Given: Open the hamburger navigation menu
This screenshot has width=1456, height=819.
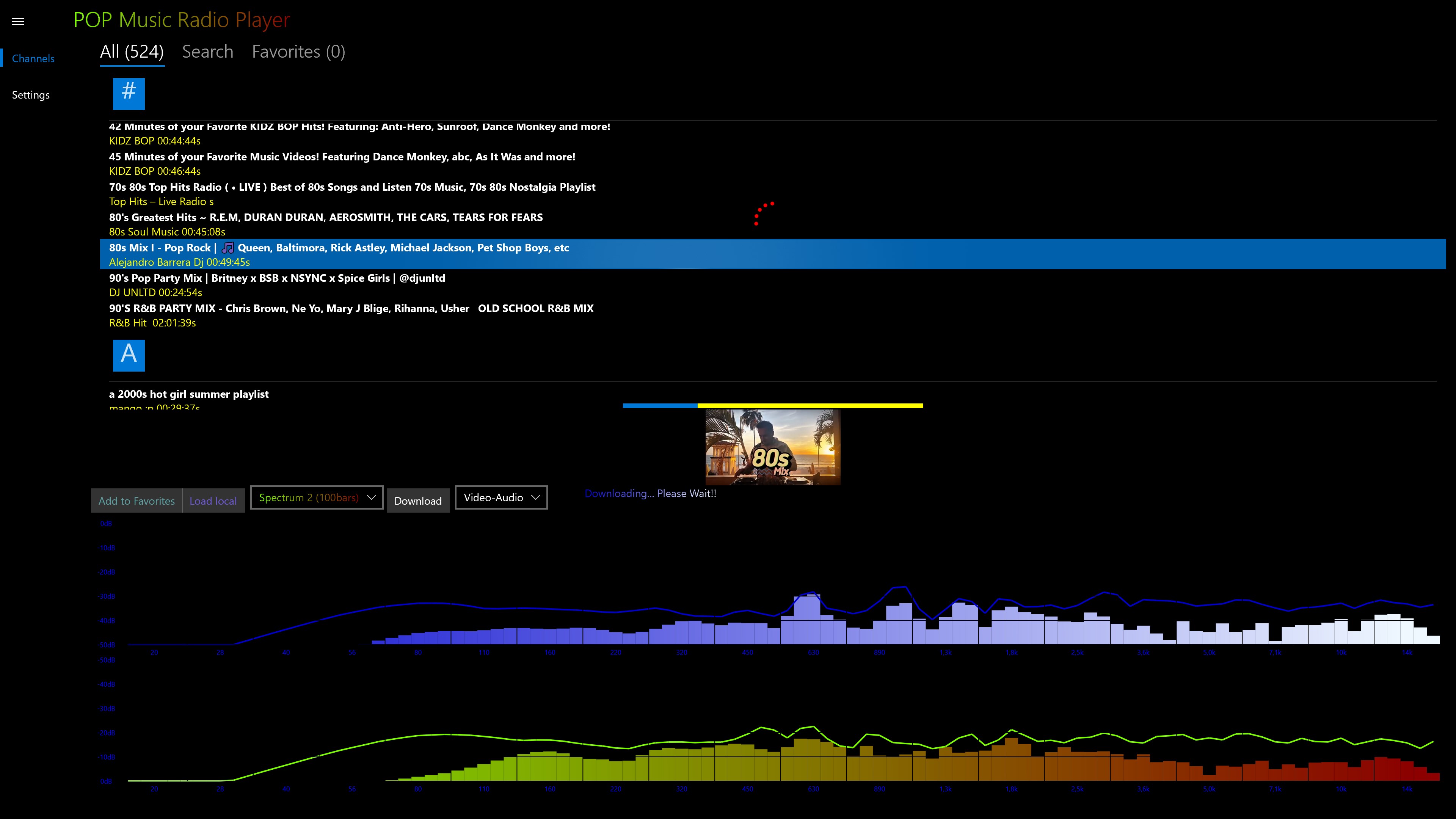Looking at the screenshot, I should click(18, 22).
